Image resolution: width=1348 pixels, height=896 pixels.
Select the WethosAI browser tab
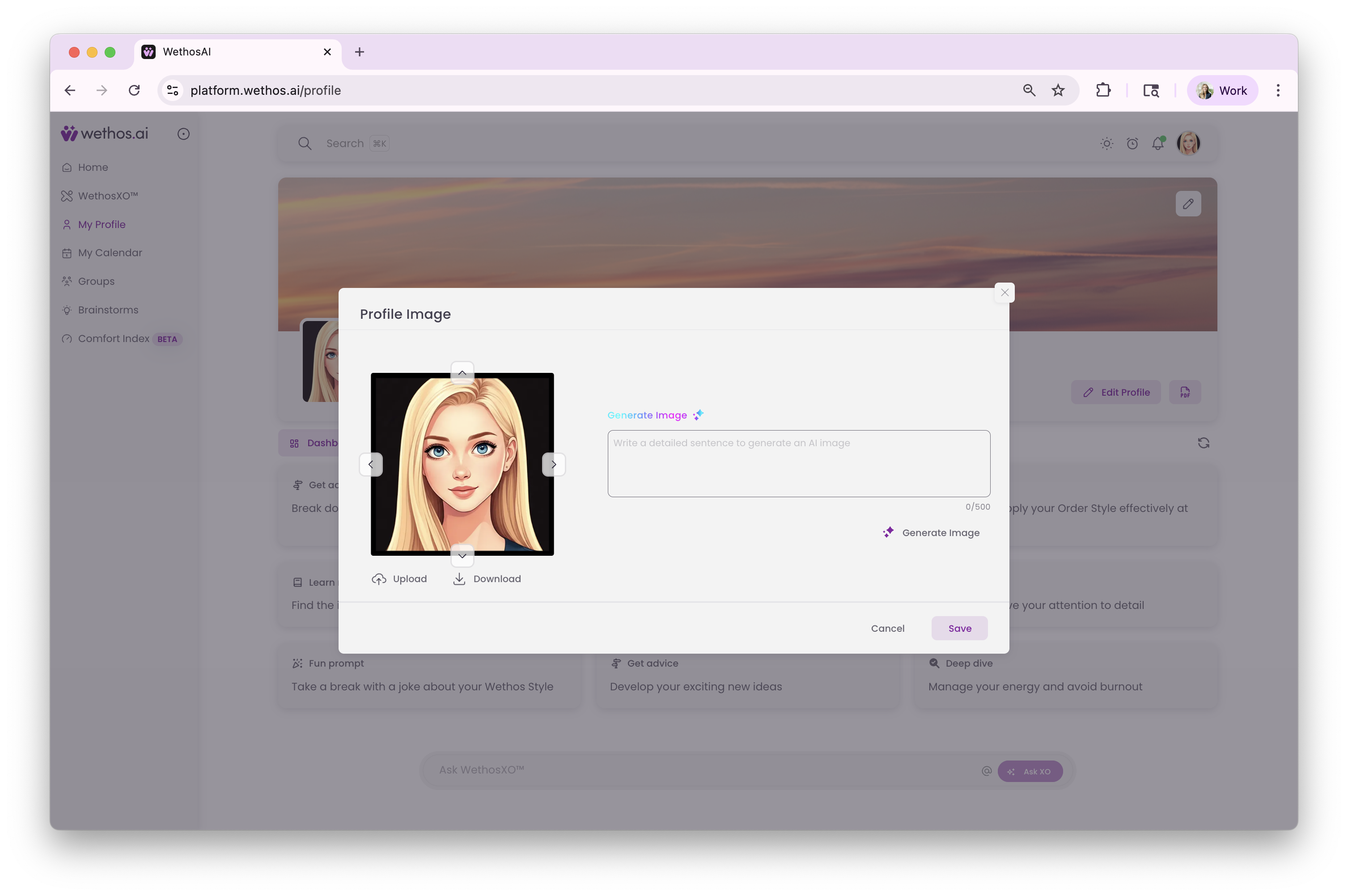237,53
